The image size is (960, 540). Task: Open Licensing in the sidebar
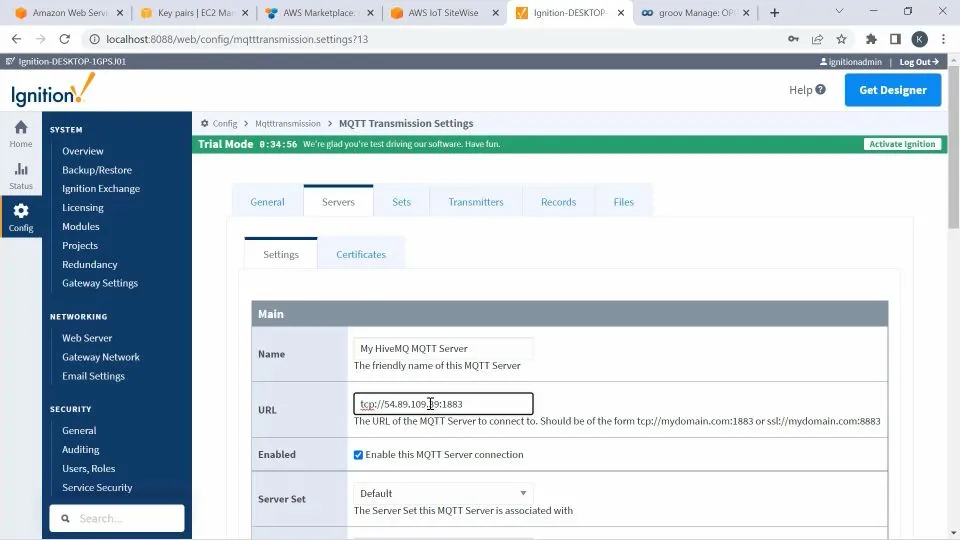(83, 208)
